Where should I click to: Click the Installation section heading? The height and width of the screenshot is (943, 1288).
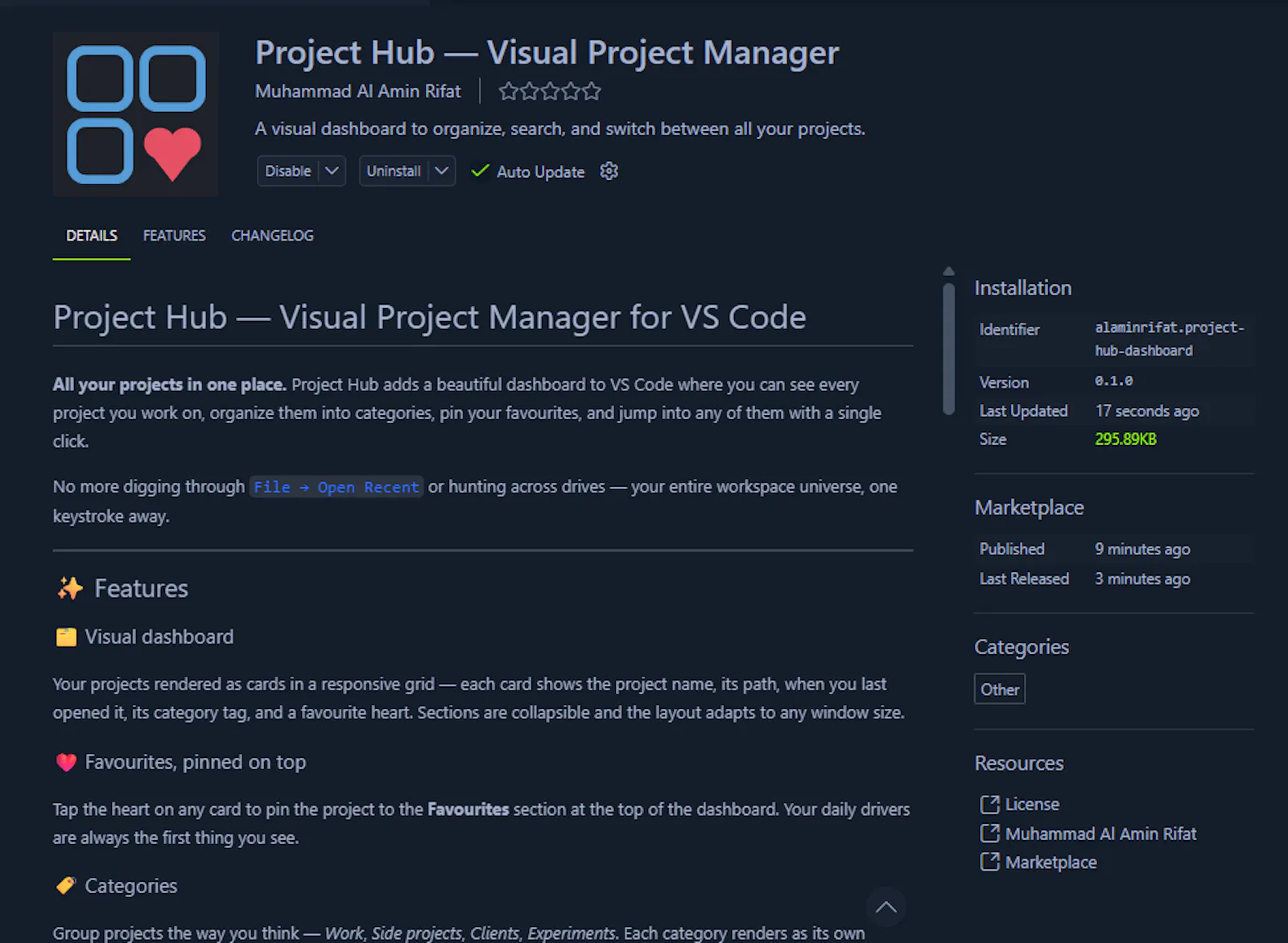[x=1023, y=288]
